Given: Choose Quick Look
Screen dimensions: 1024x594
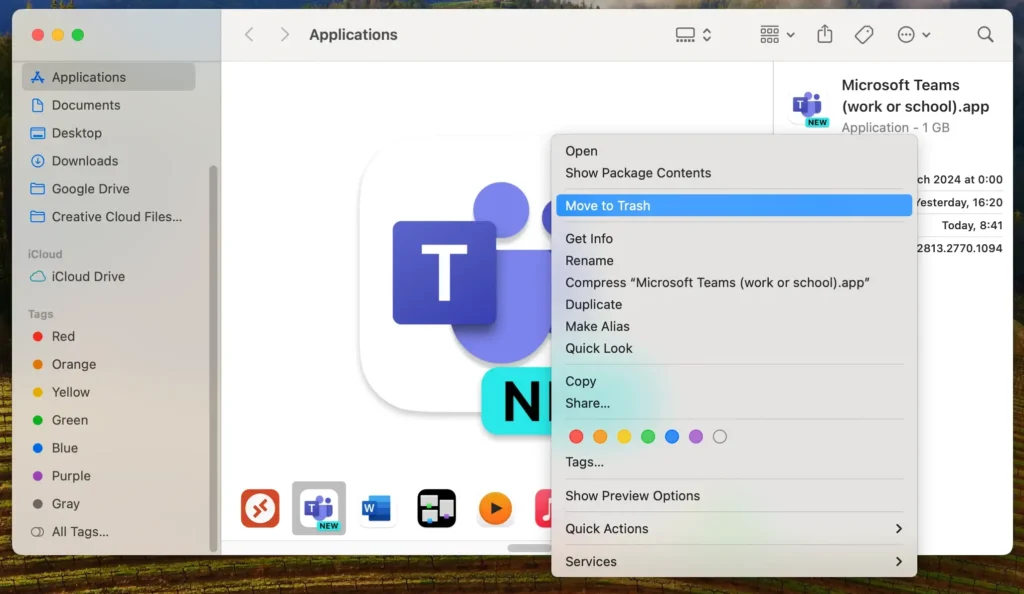Looking at the screenshot, I should pos(734,349).
